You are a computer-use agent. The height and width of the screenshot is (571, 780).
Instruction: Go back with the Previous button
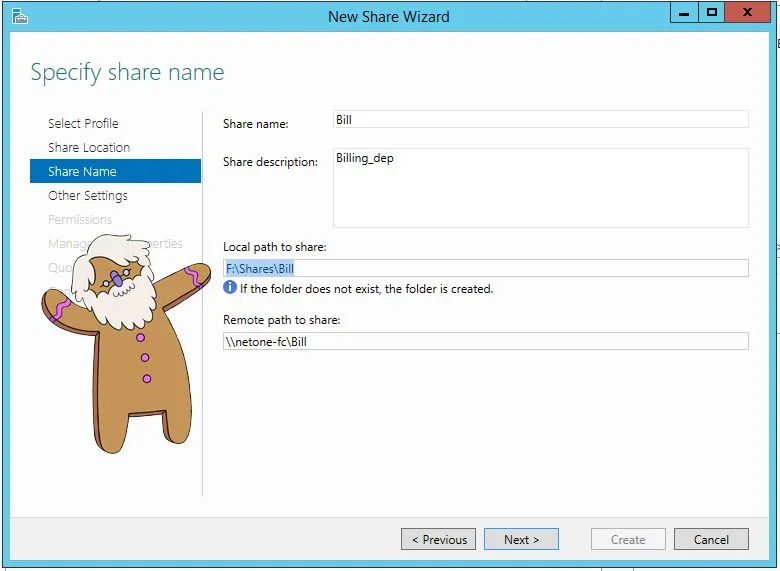[438, 539]
